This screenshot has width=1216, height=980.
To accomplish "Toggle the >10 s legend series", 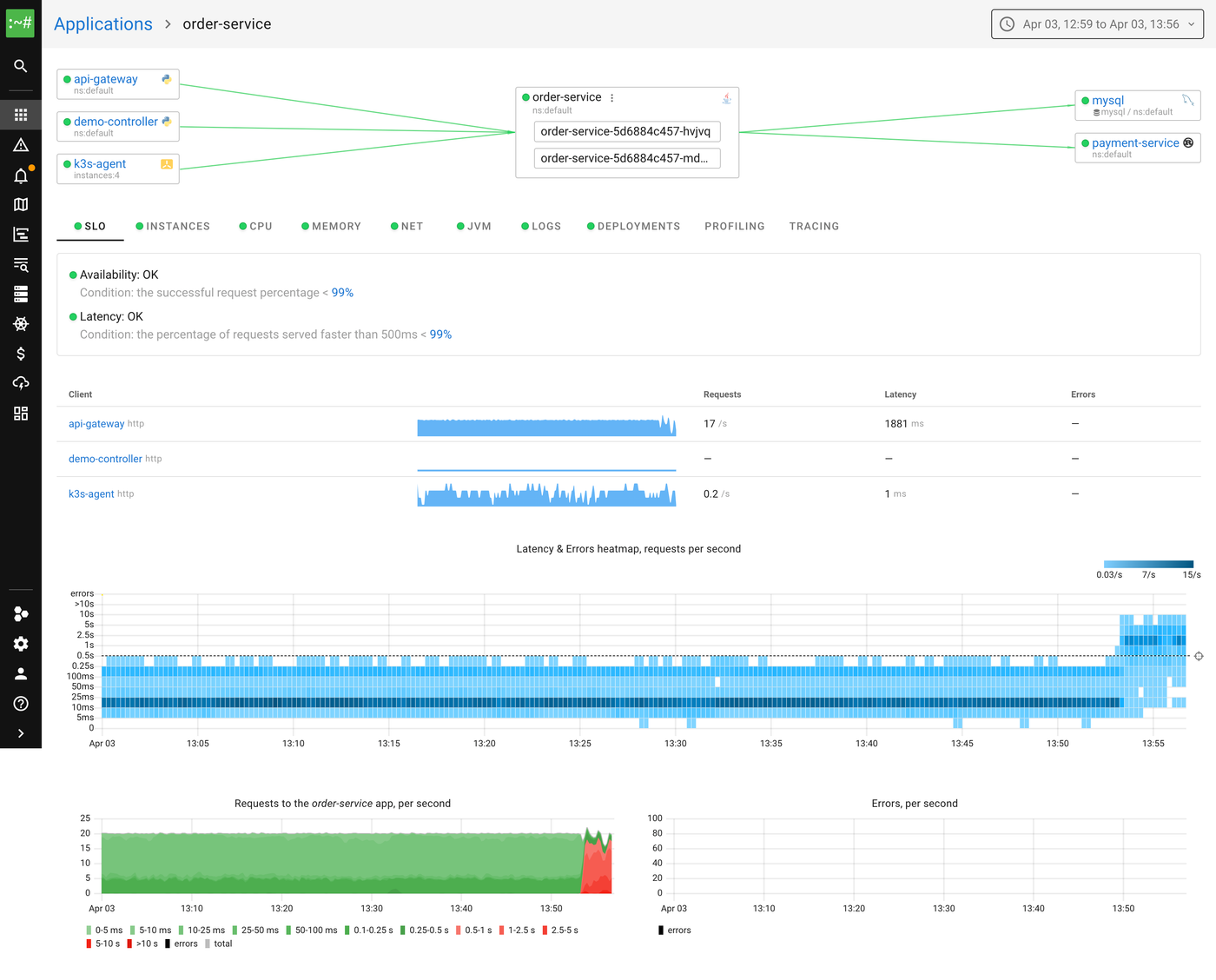I will tap(142, 944).
